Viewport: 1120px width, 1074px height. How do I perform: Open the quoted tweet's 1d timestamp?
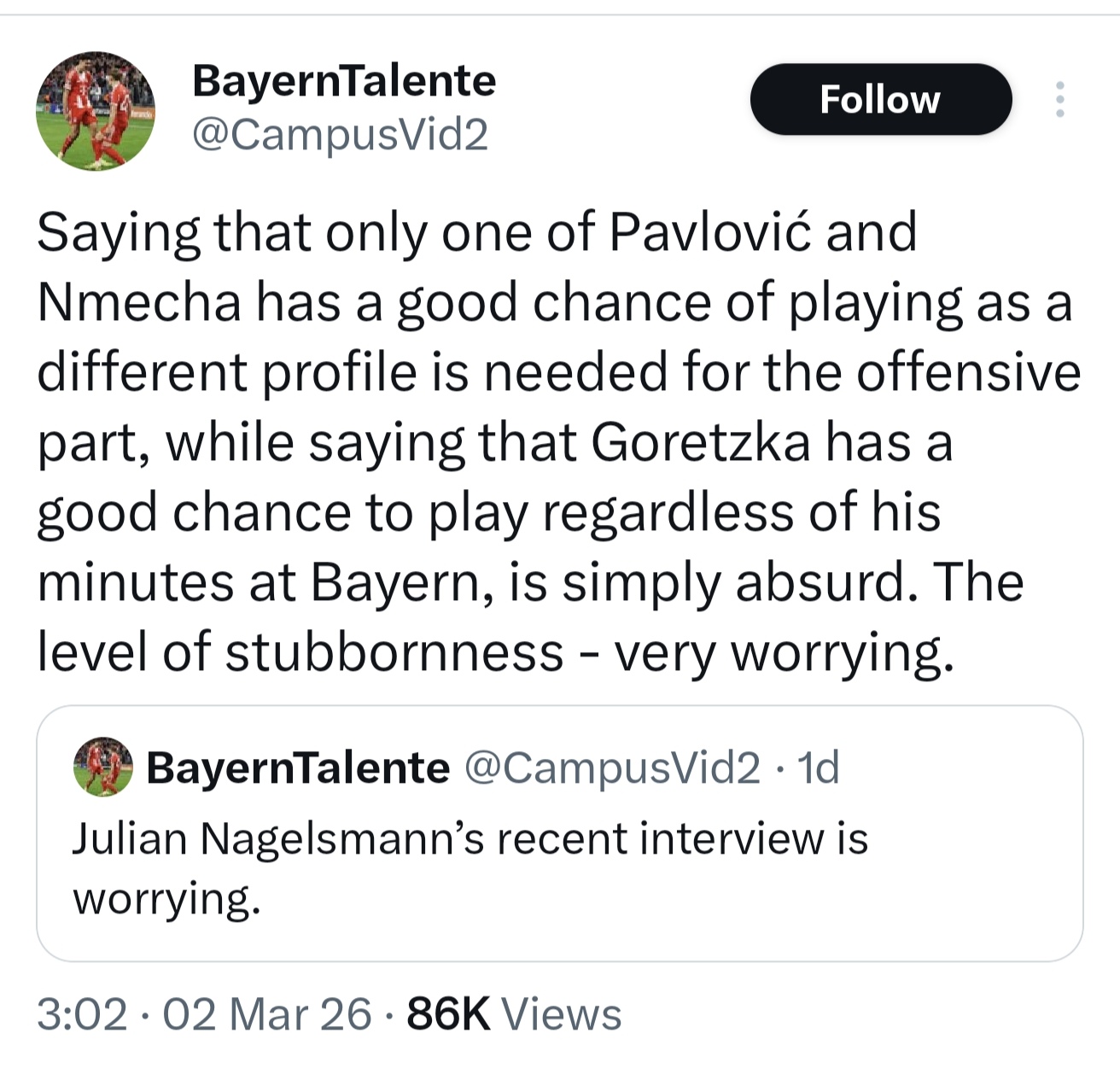coord(818,768)
